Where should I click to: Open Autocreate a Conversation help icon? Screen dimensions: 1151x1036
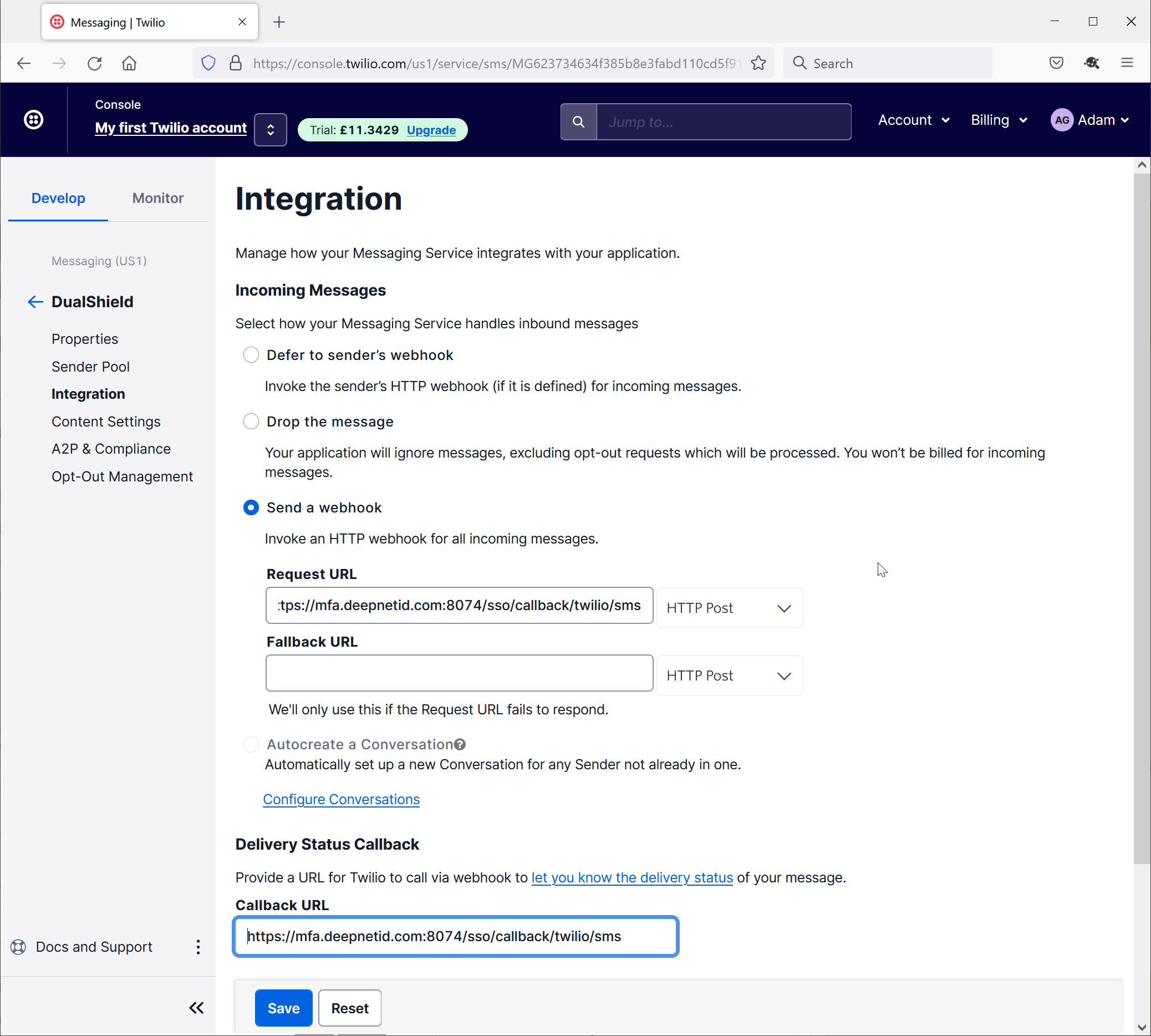point(460,744)
